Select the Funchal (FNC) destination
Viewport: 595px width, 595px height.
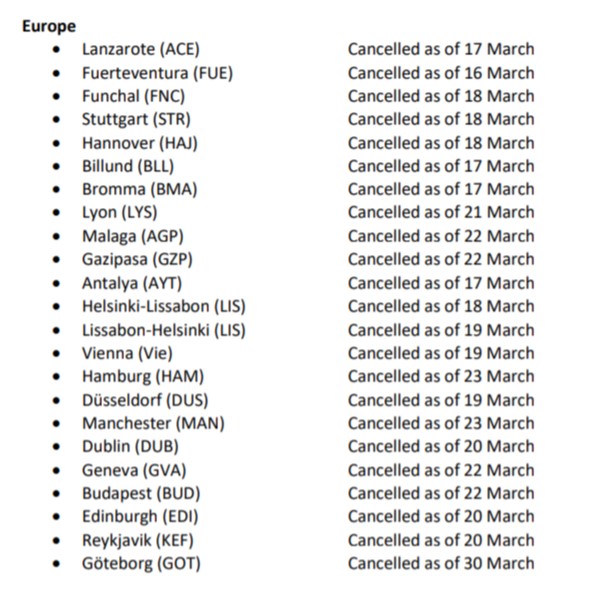(134, 96)
